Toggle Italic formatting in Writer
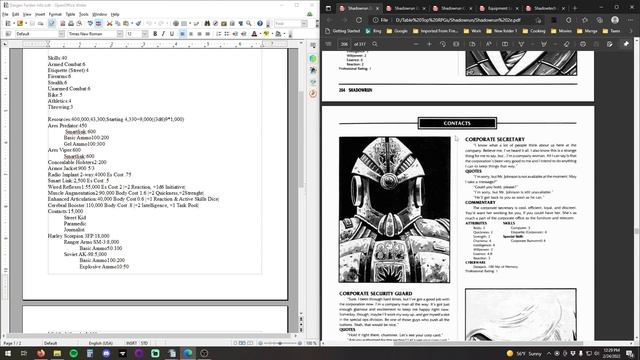This screenshot has height=360, width=640. (x=163, y=34)
